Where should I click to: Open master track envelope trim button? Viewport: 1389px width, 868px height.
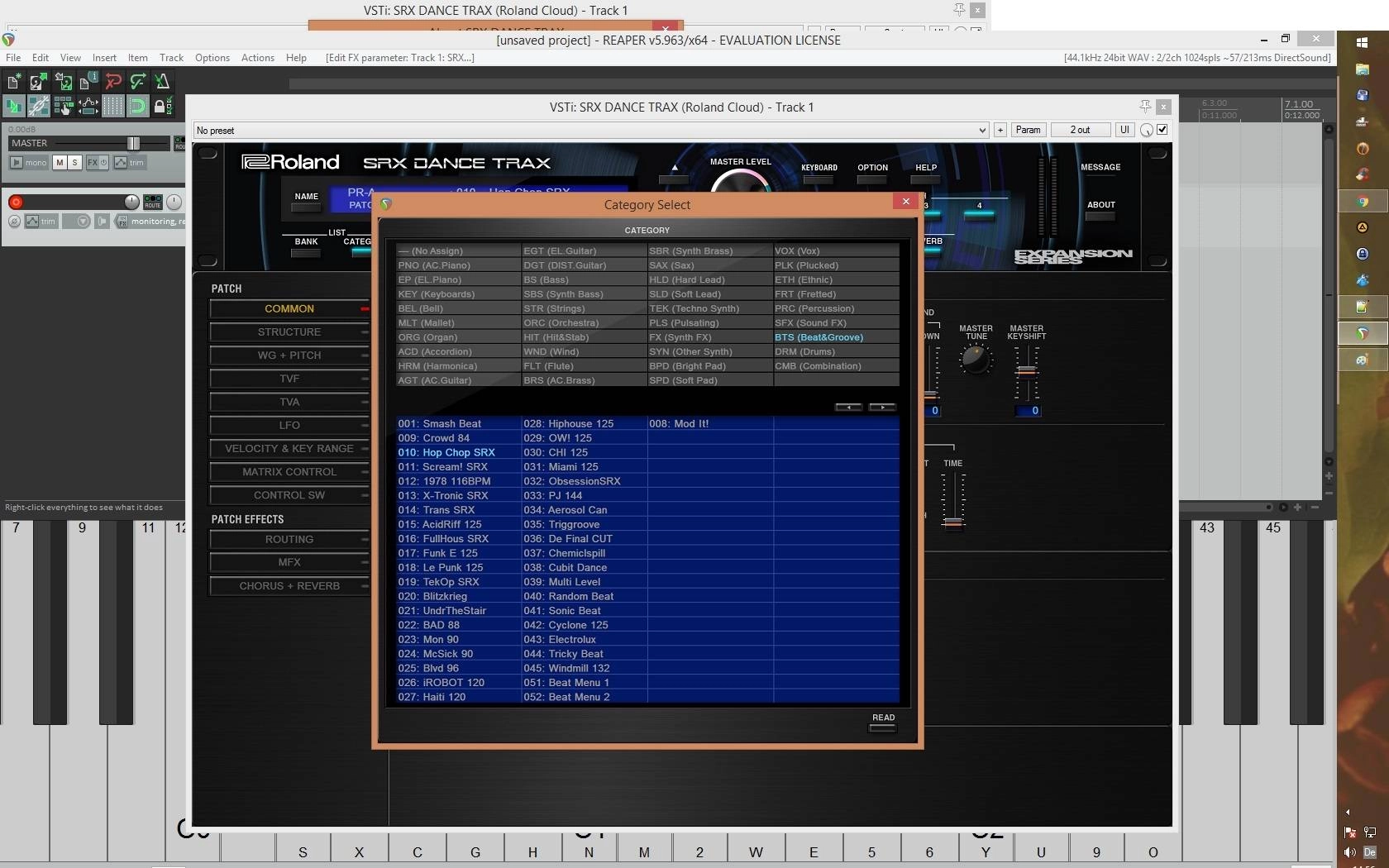click(130, 163)
